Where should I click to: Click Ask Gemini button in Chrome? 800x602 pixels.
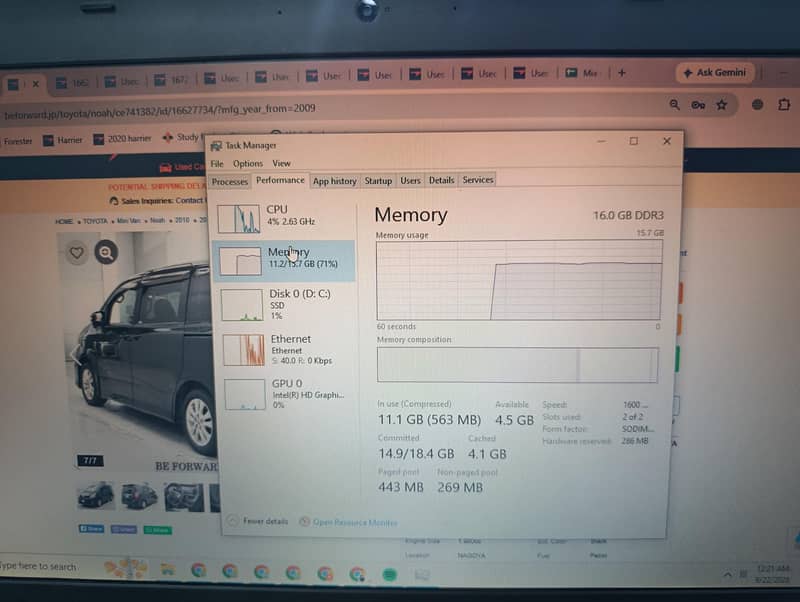(x=715, y=73)
